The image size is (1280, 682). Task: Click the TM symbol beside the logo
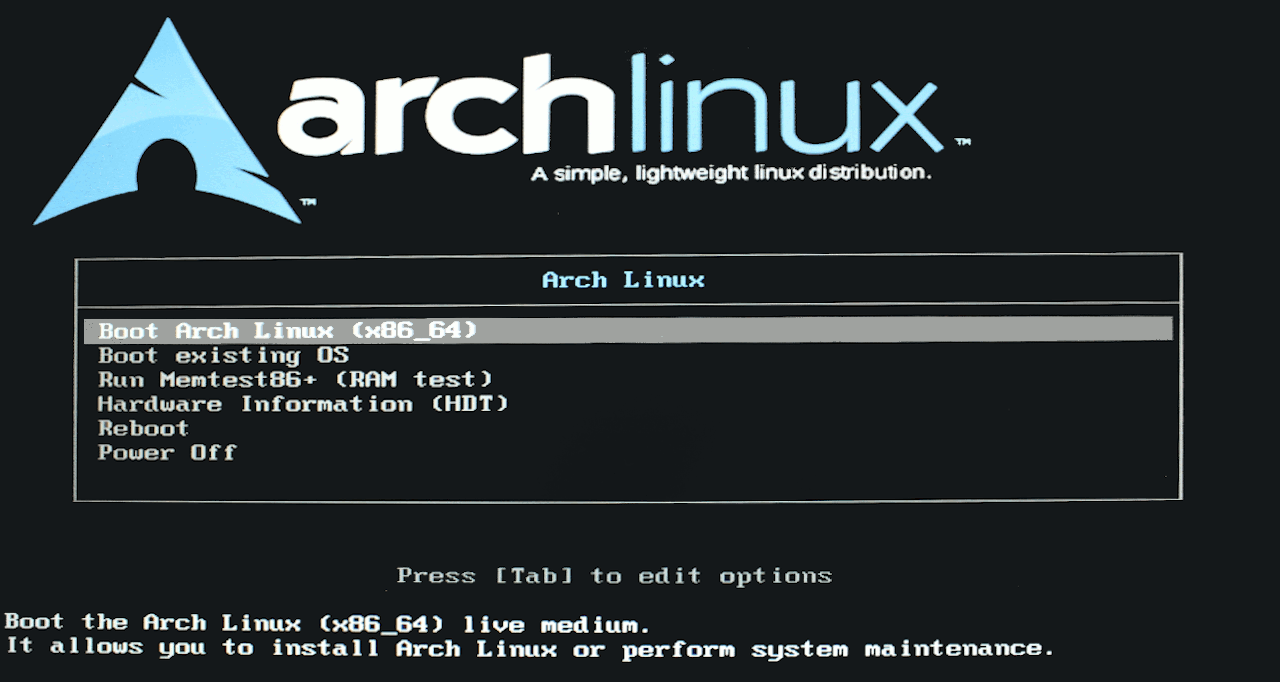point(309,203)
